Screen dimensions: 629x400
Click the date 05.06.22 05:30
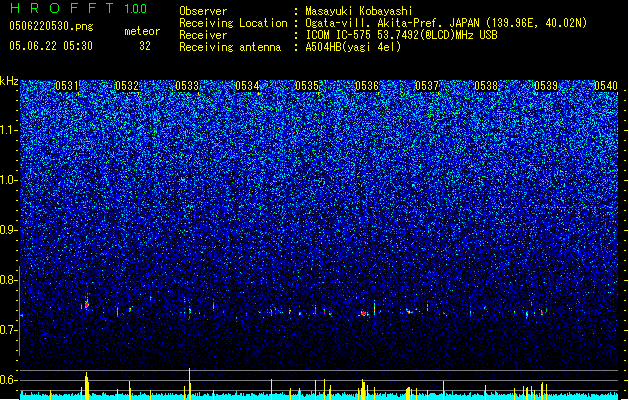click(51, 46)
